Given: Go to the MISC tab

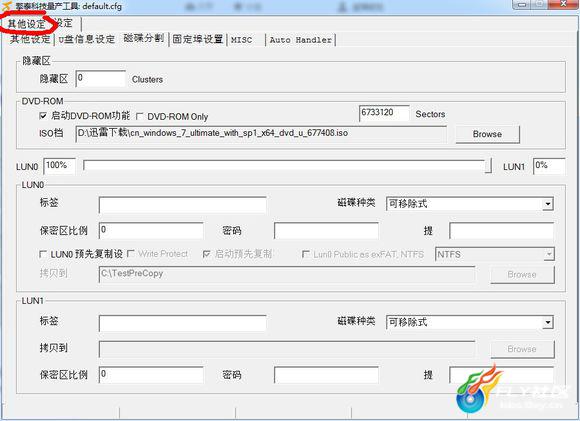Looking at the screenshot, I should [x=241, y=40].
